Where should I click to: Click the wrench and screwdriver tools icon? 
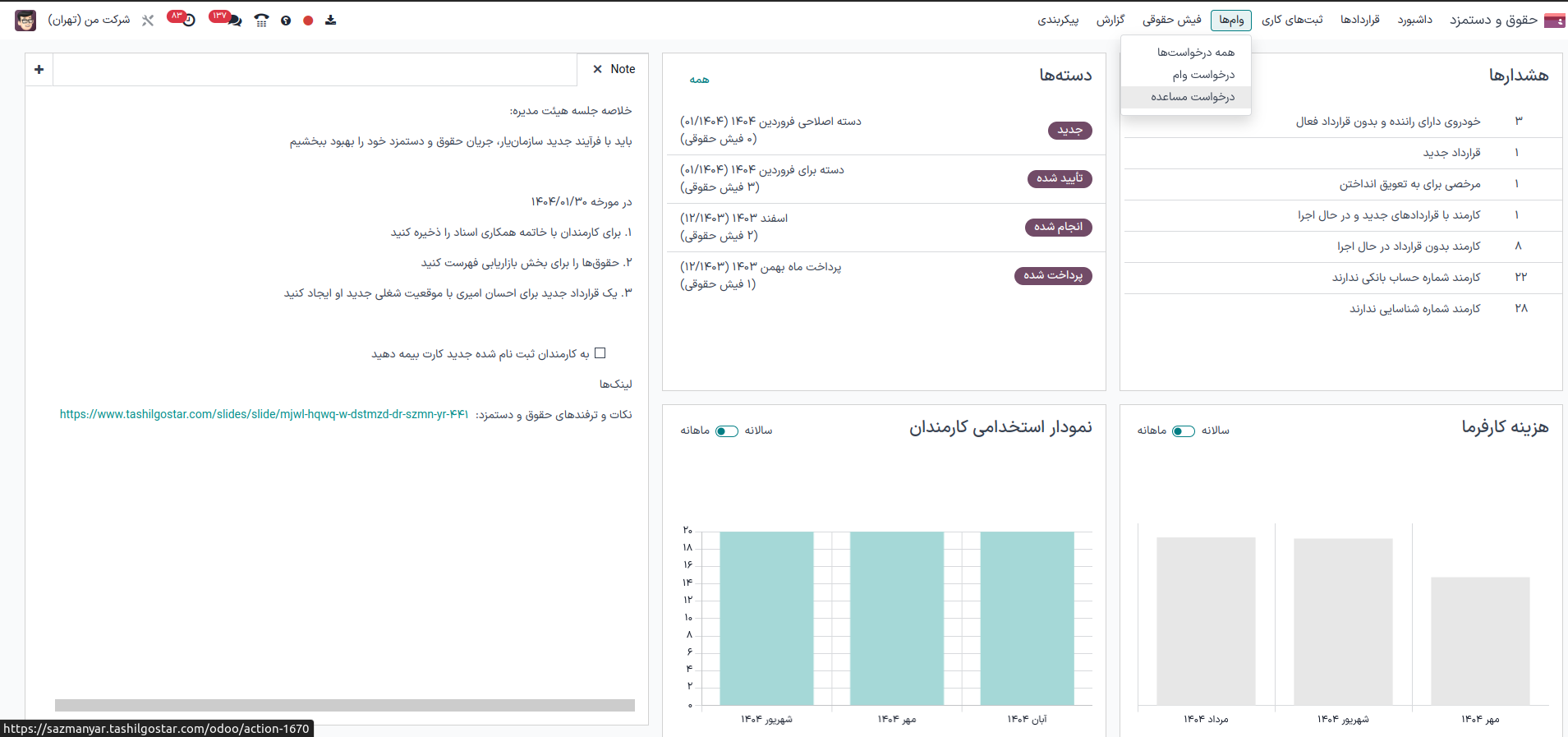pos(148,21)
